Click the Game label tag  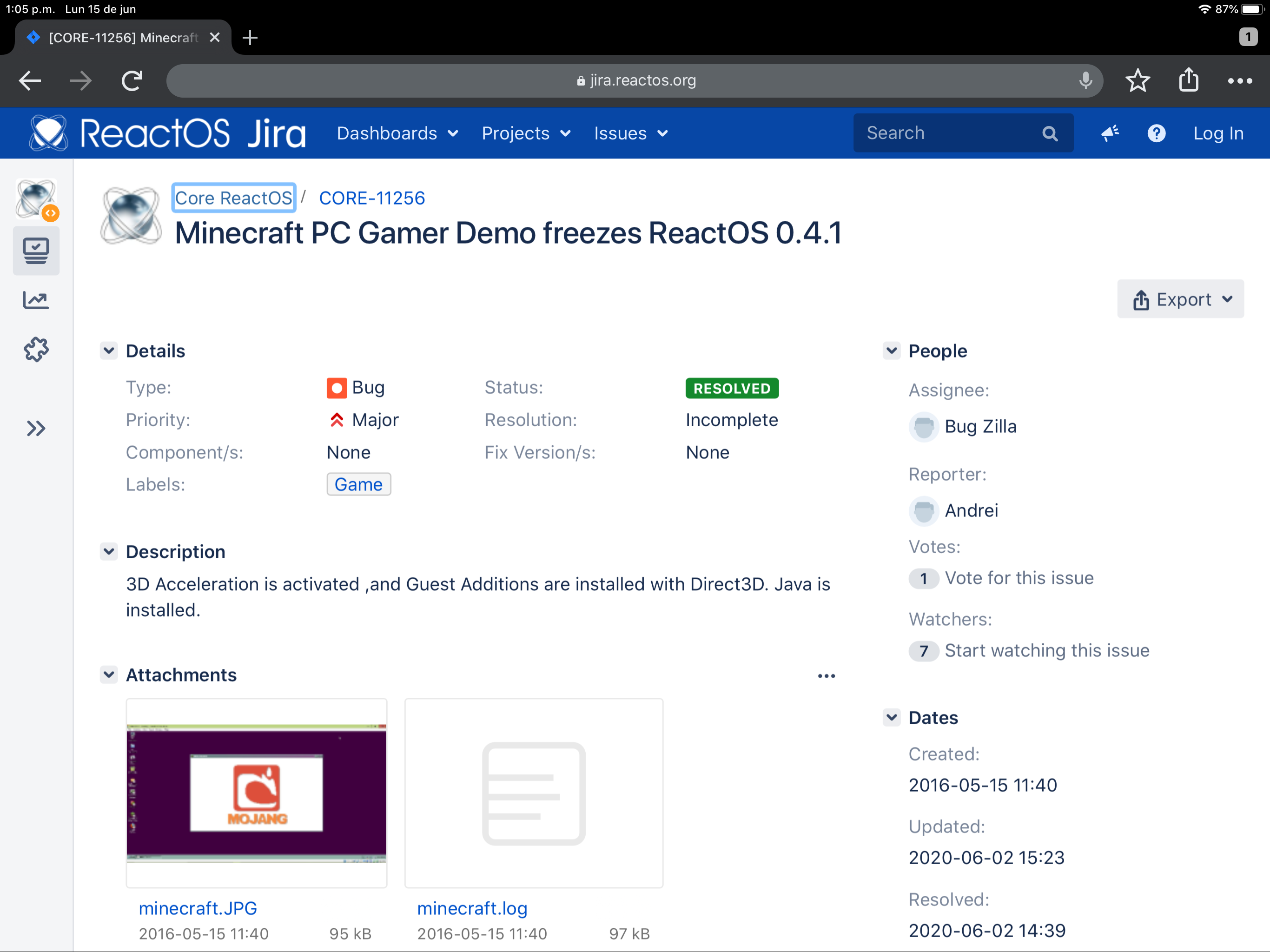pyautogui.click(x=358, y=484)
